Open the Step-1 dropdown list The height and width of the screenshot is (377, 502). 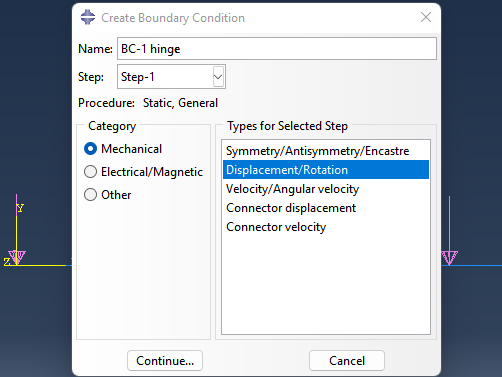171,77
